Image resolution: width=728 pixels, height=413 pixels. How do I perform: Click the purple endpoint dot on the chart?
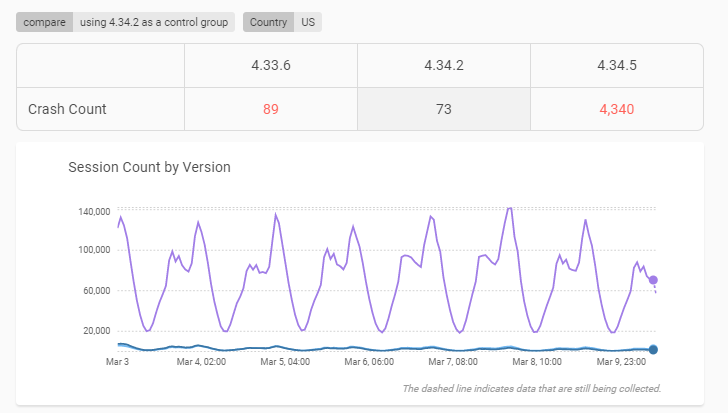click(653, 280)
